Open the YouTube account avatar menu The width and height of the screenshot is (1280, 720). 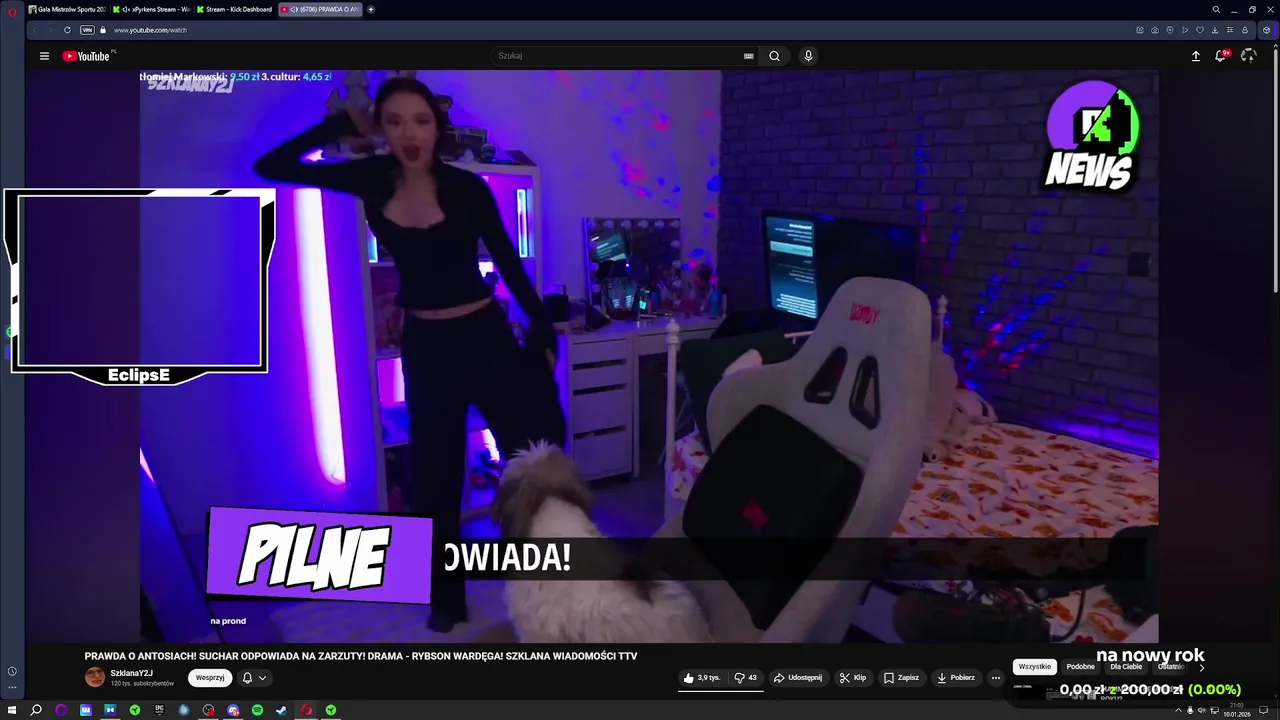pos(1248,56)
